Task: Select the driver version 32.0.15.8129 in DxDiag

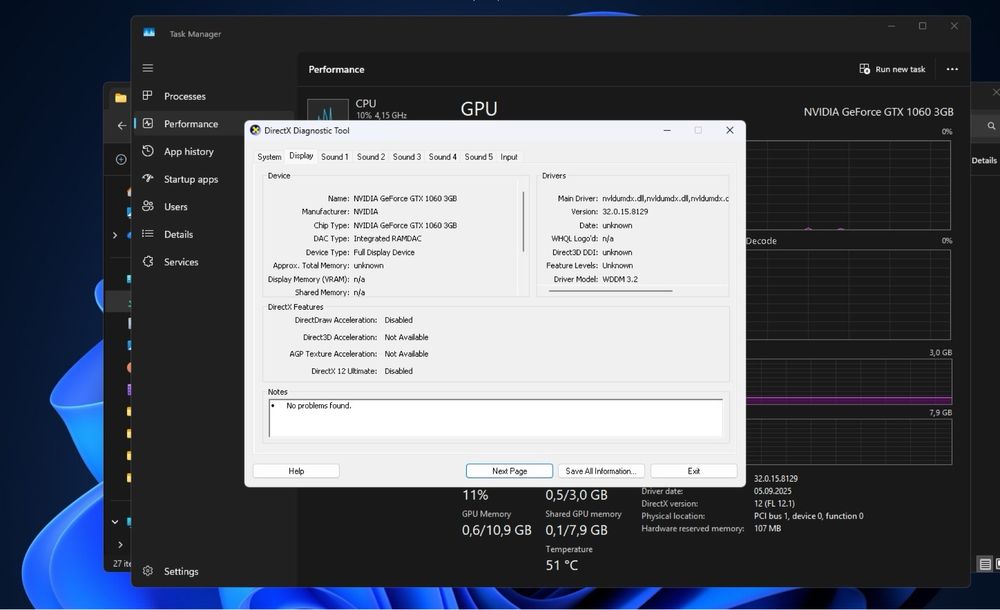Action: coord(625,212)
